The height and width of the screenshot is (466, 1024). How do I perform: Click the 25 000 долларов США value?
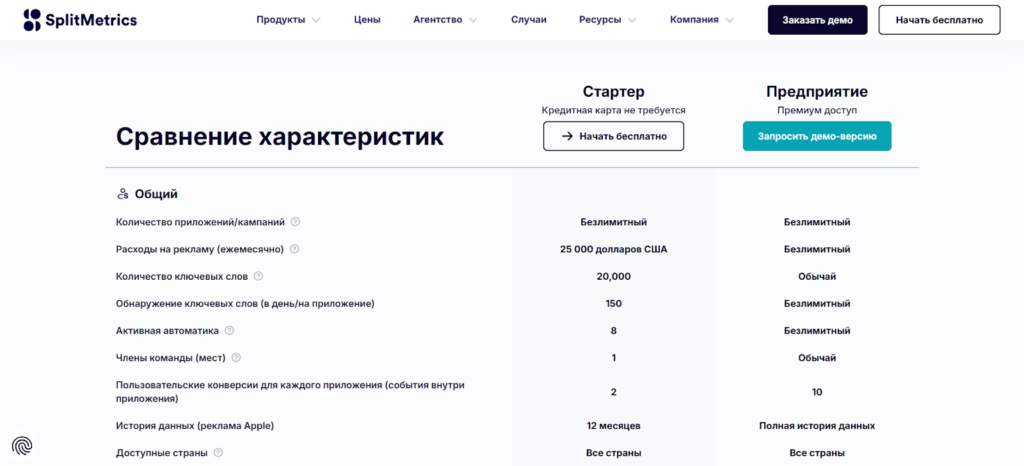coord(614,249)
